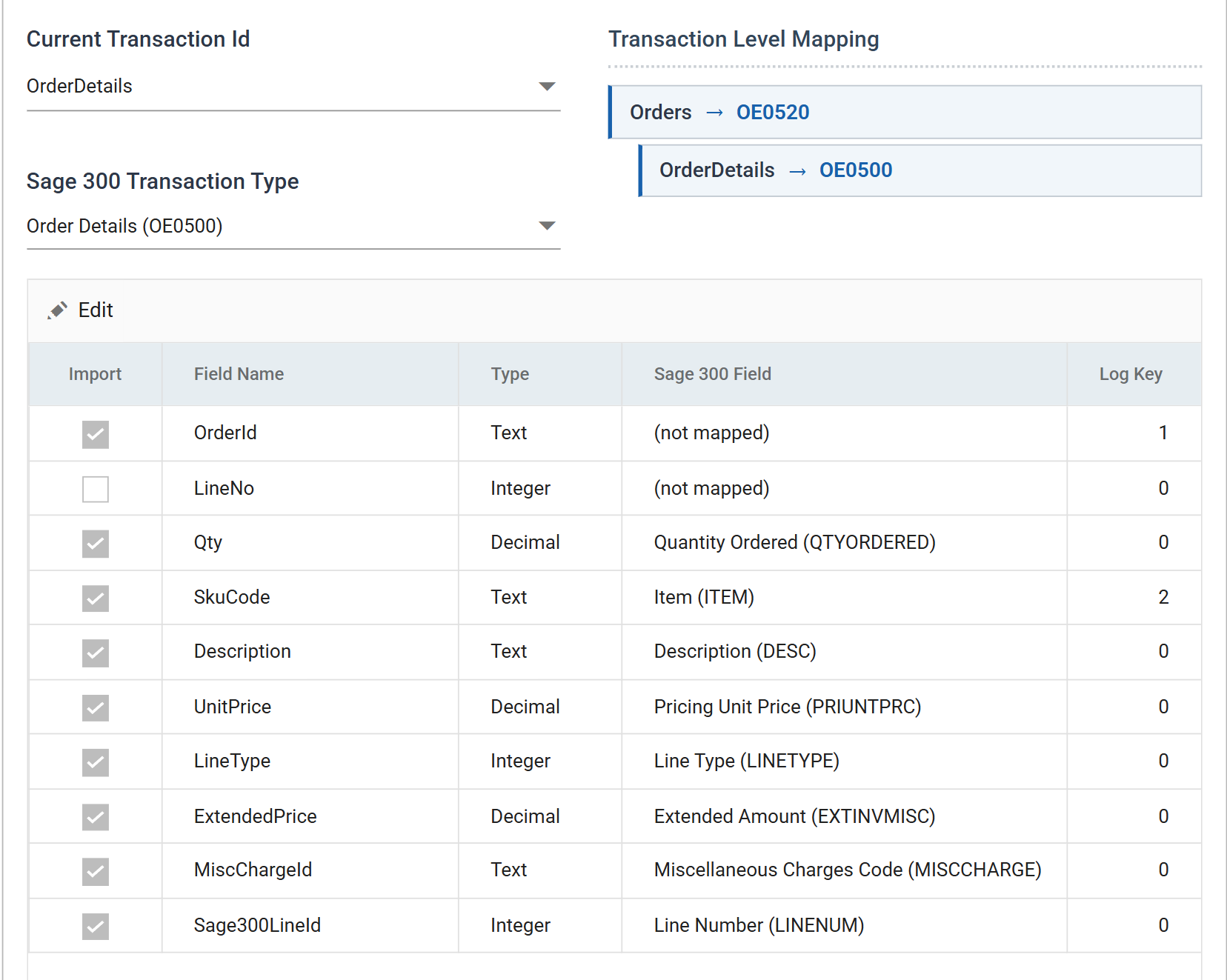Select the OrderDetails to OE0500 mapping row

(x=920, y=171)
